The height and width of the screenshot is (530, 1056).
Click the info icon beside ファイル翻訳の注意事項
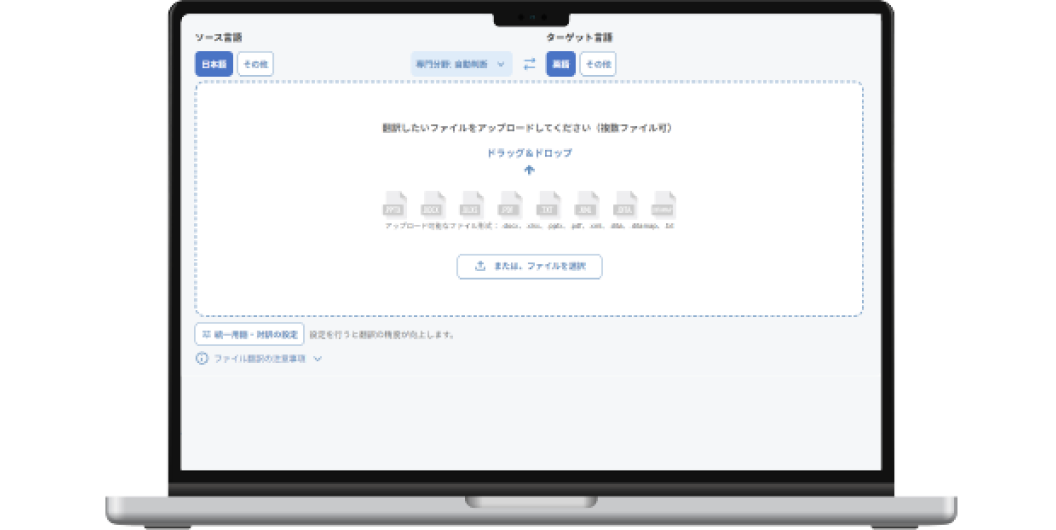pyautogui.click(x=202, y=358)
